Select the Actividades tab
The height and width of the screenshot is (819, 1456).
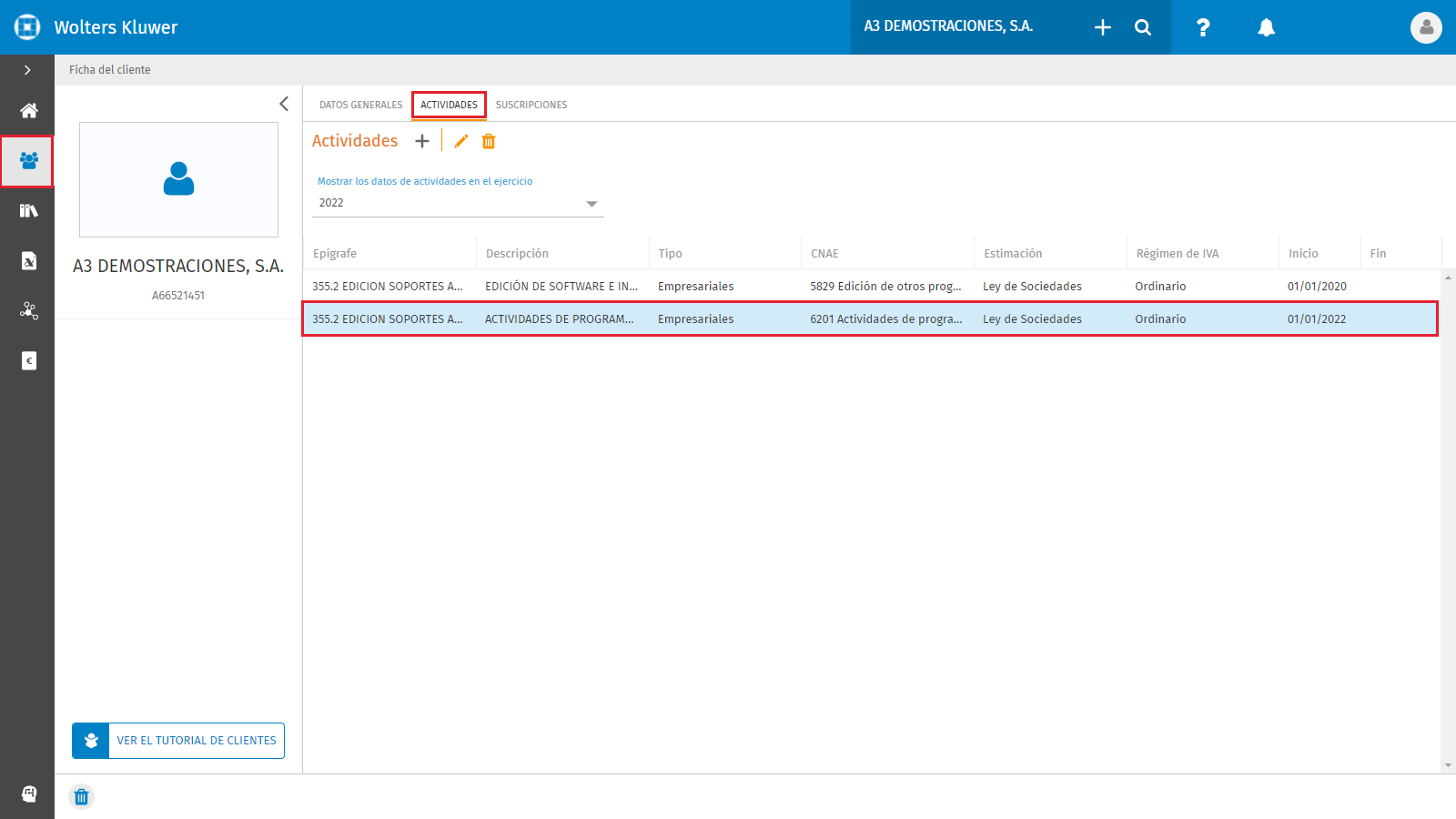coord(449,105)
